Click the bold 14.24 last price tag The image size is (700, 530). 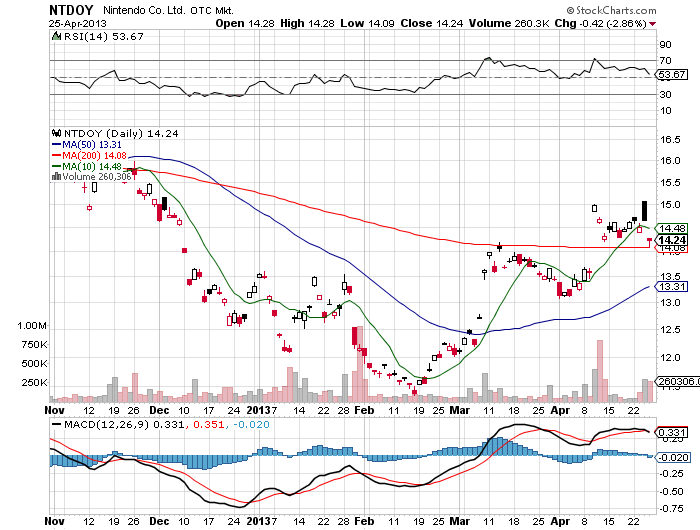tap(672, 240)
